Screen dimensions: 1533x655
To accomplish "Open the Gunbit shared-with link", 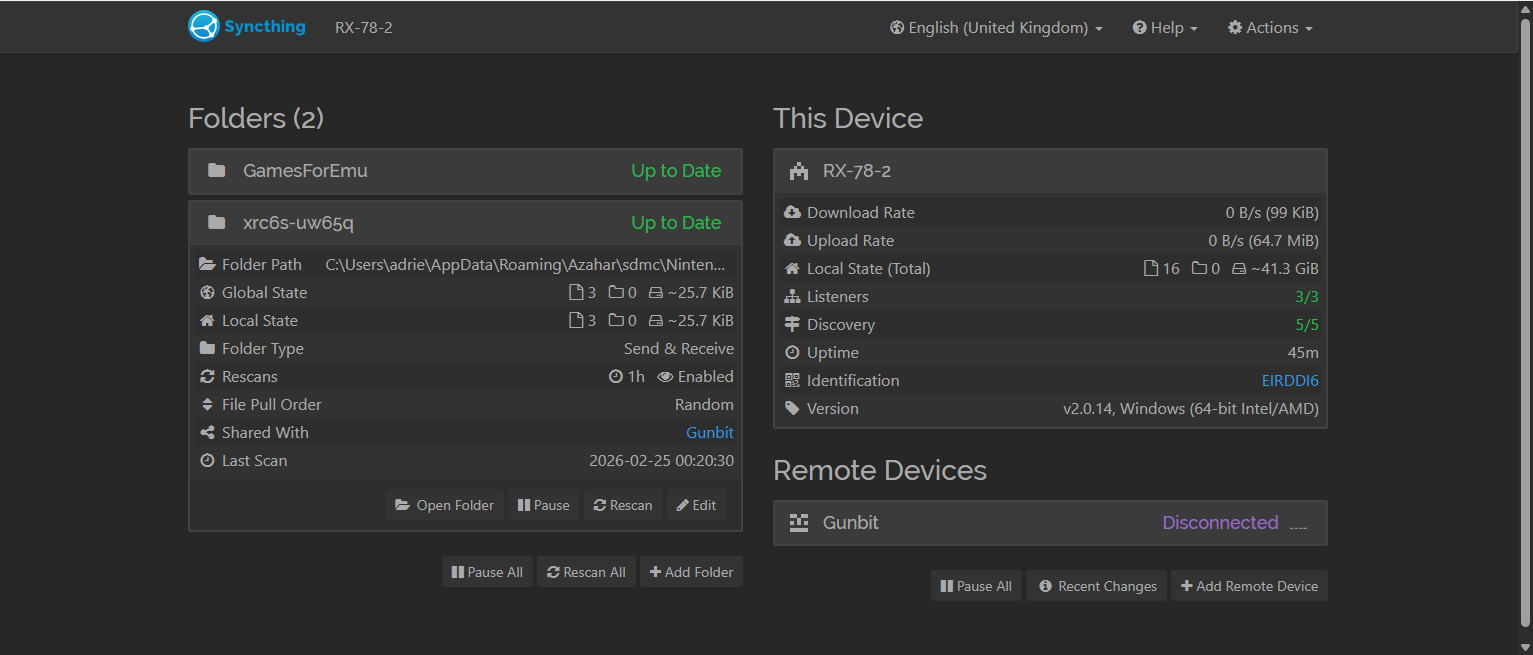I will pyautogui.click(x=709, y=433).
